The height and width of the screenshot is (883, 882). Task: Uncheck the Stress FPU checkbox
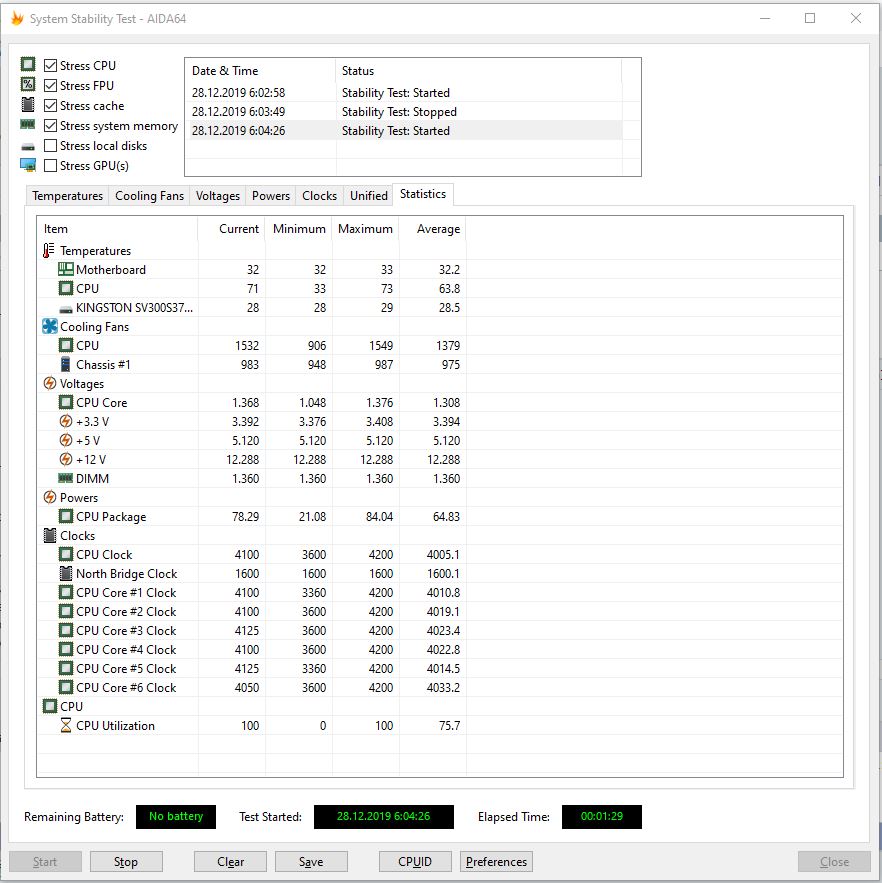[50, 86]
